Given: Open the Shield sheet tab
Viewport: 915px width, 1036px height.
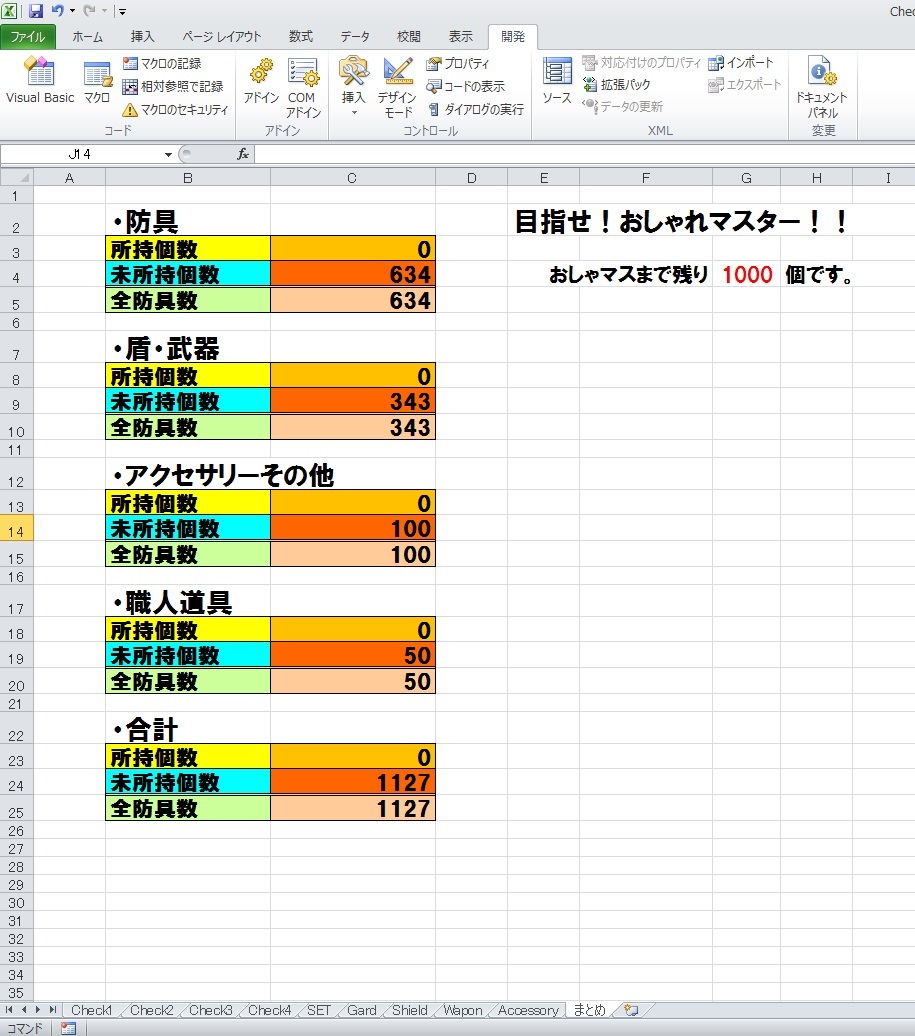Looking at the screenshot, I should point(410,1010).
